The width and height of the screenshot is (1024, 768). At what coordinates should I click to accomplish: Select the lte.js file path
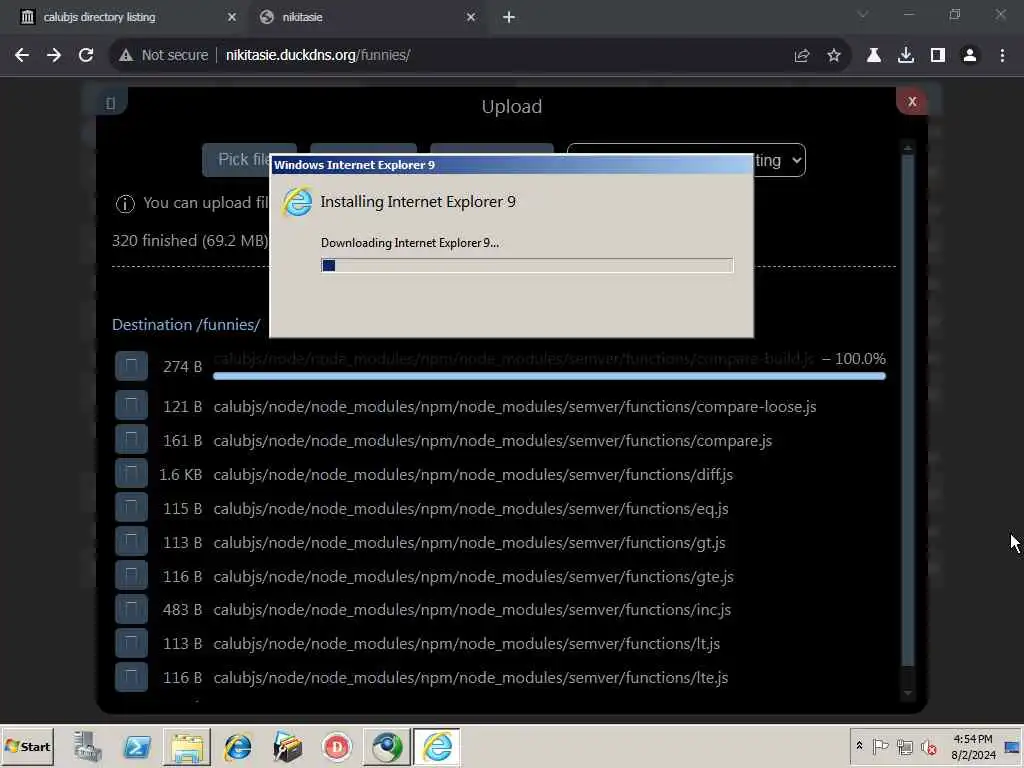coord(470,678)
